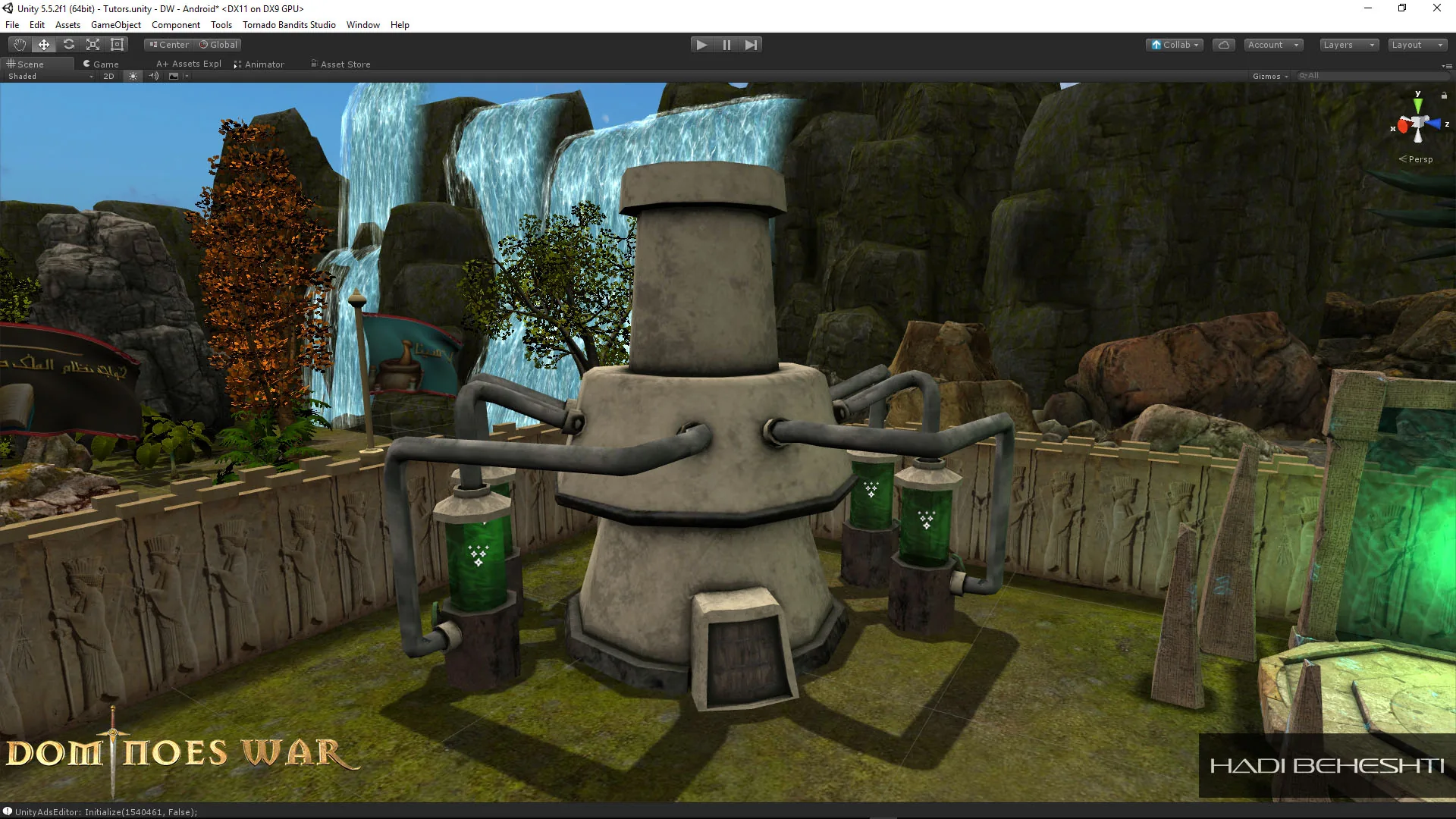Toggle pivot mode Center button
This screenshot has width=1456, height=819.
168,45
